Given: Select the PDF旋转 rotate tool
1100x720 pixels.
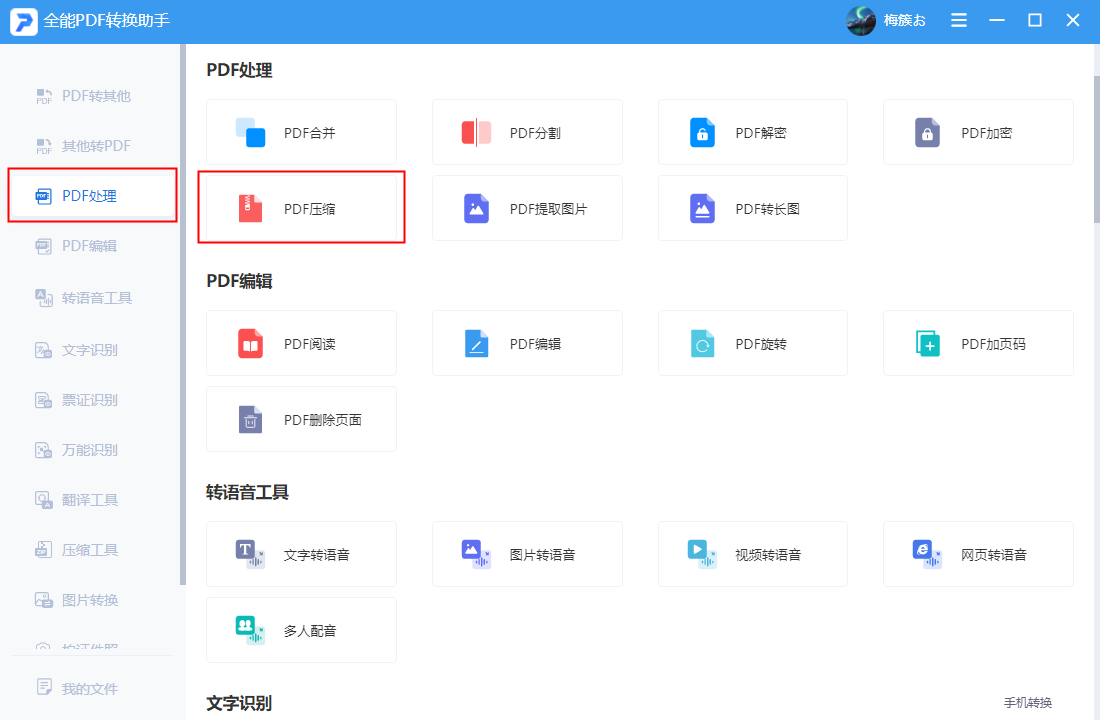Looking at the screenshot, I should 752,343.
